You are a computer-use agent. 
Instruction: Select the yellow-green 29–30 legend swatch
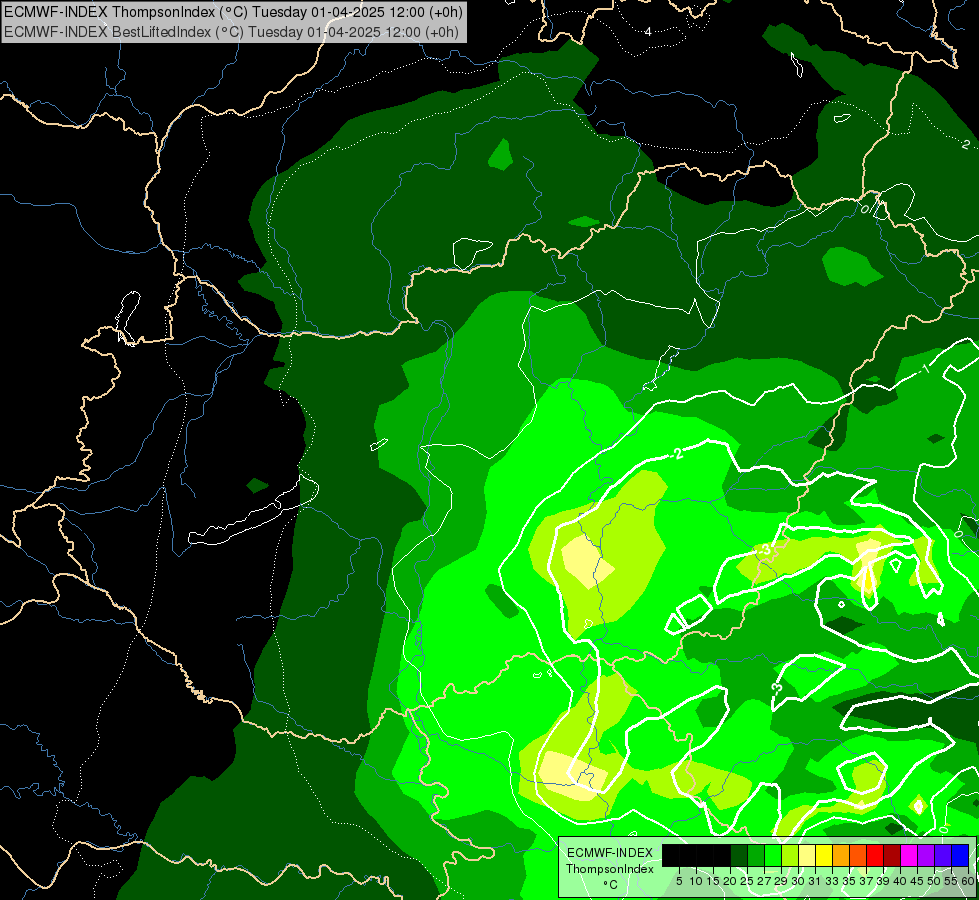click(790, 855)
